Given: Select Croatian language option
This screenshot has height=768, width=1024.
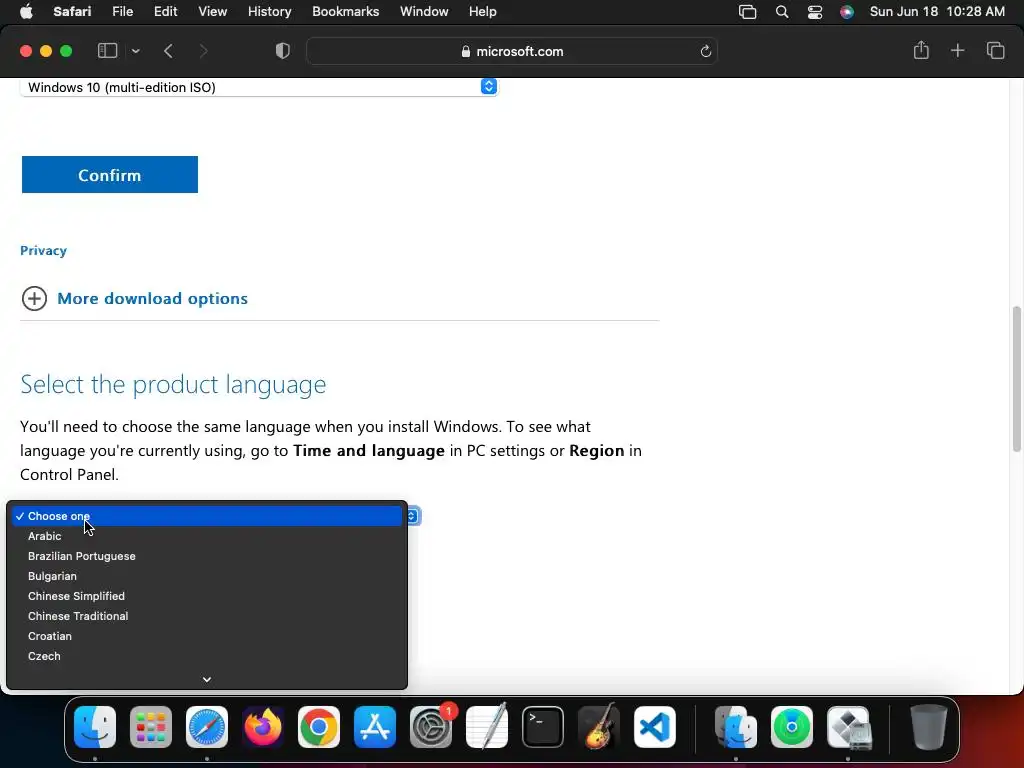Looking at the screenshot, I should click(206, 636).
